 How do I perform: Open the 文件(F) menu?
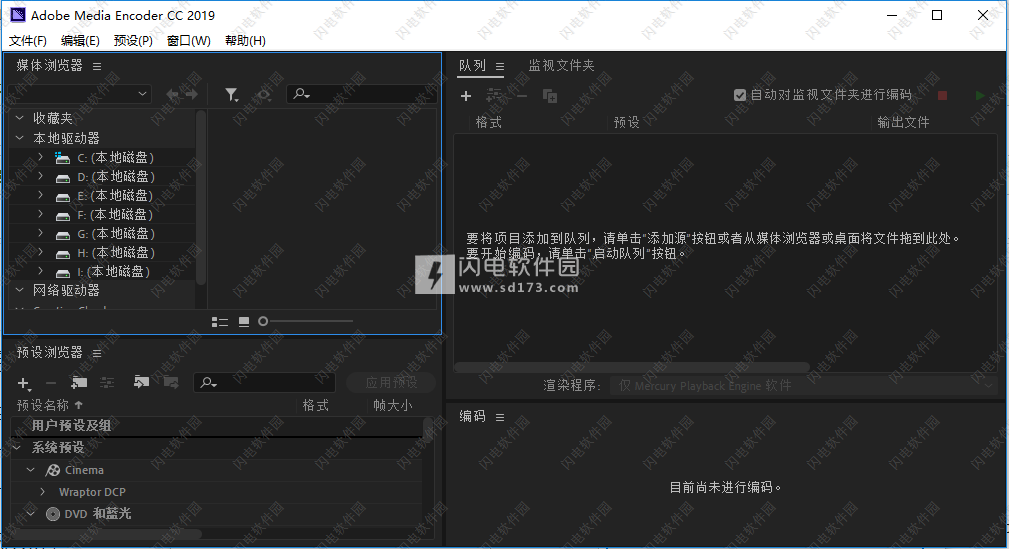(x=28, y=41)
